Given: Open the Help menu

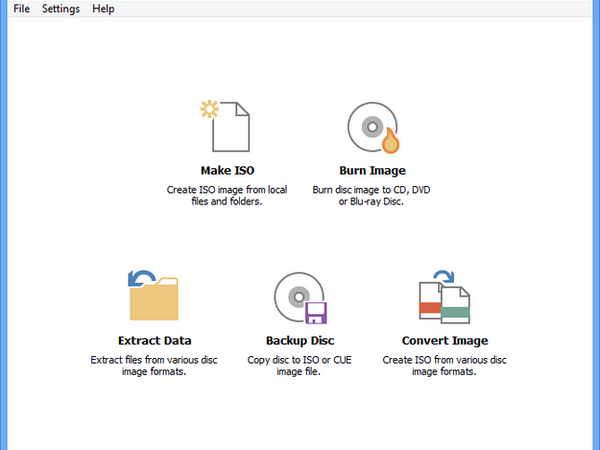Looking at the screenshot, I should pos(103,8).
